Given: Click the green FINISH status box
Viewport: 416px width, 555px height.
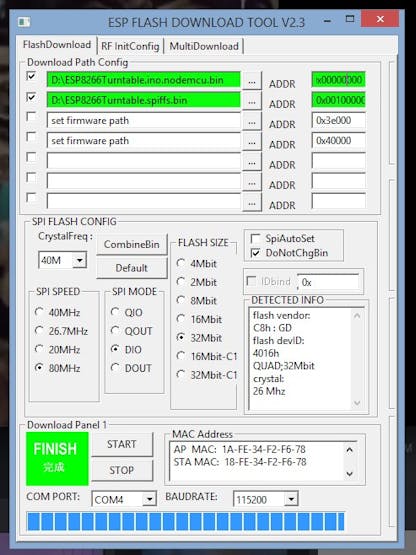Looking at the screenshot, I should pos(57,459).
